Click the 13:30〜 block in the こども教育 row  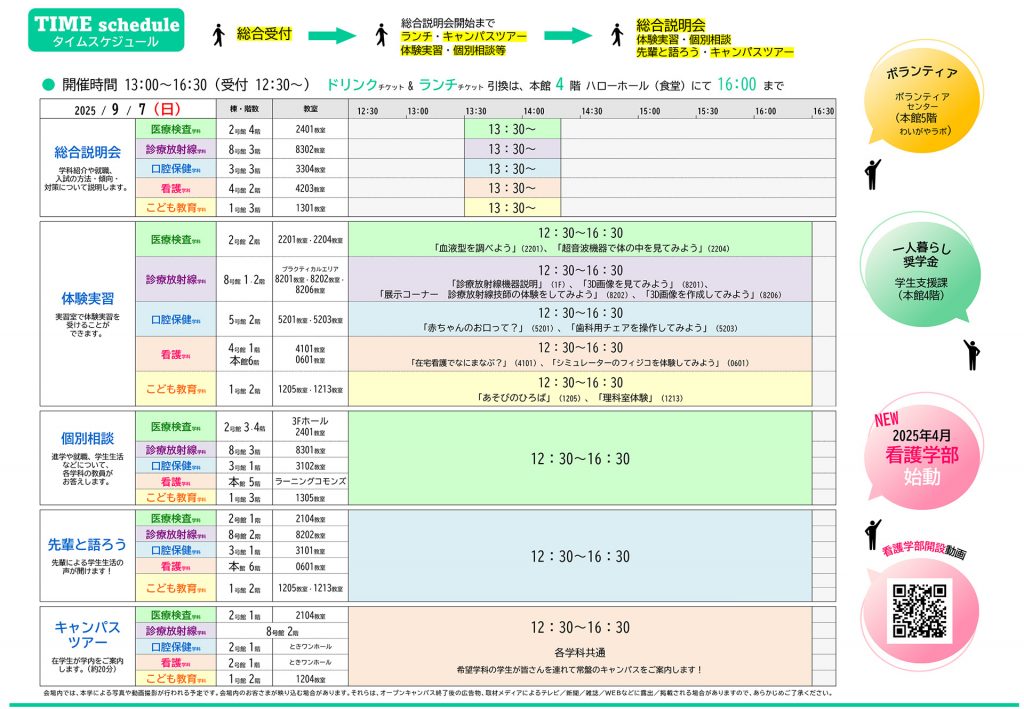(513, 208)
